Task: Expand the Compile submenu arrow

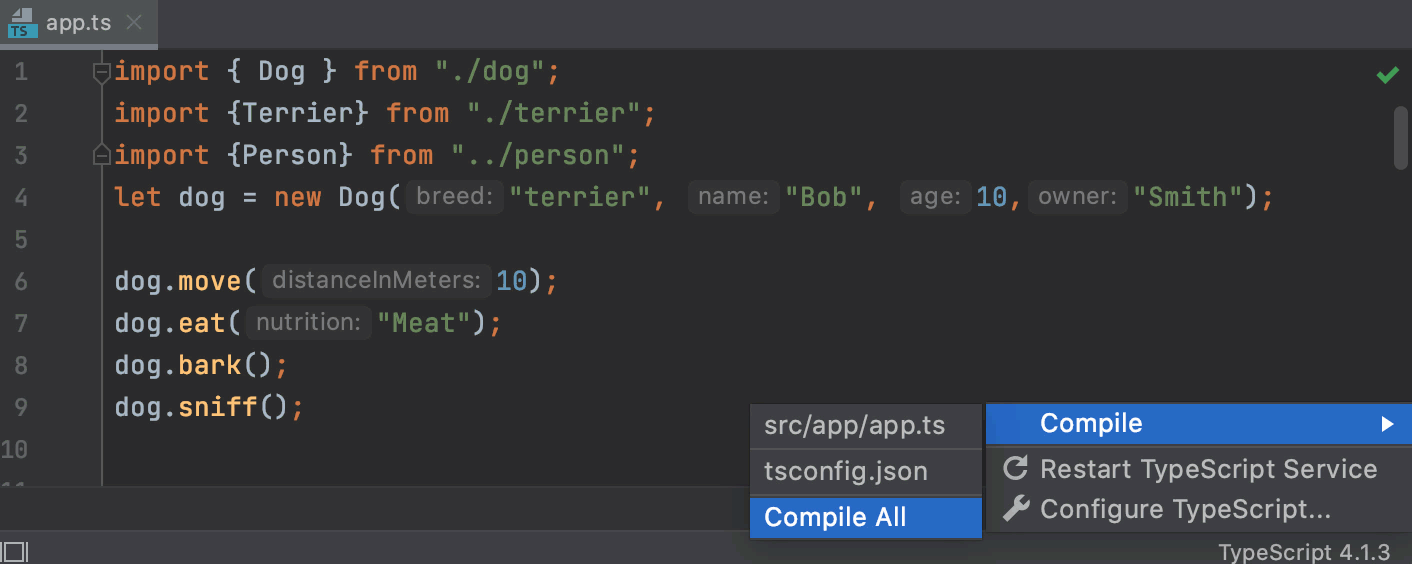Action: click(1386, 424)
